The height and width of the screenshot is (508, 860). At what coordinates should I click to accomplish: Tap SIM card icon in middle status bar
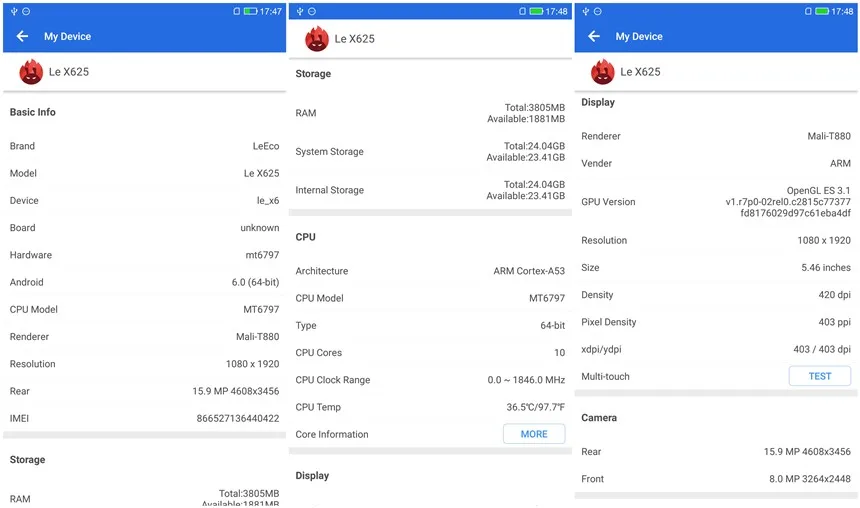tap(522, 11)
